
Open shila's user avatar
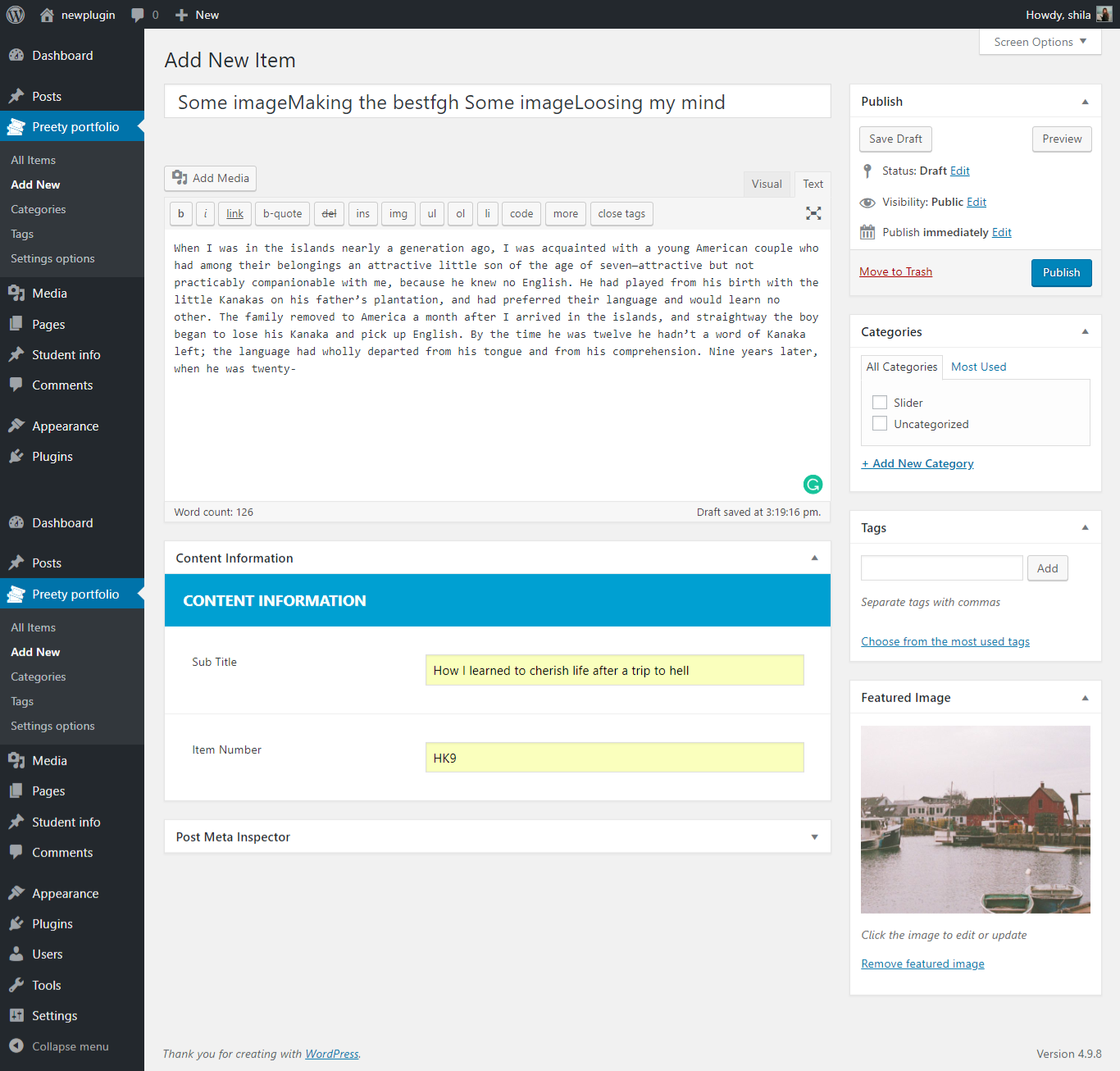(x=1104, y=15)
